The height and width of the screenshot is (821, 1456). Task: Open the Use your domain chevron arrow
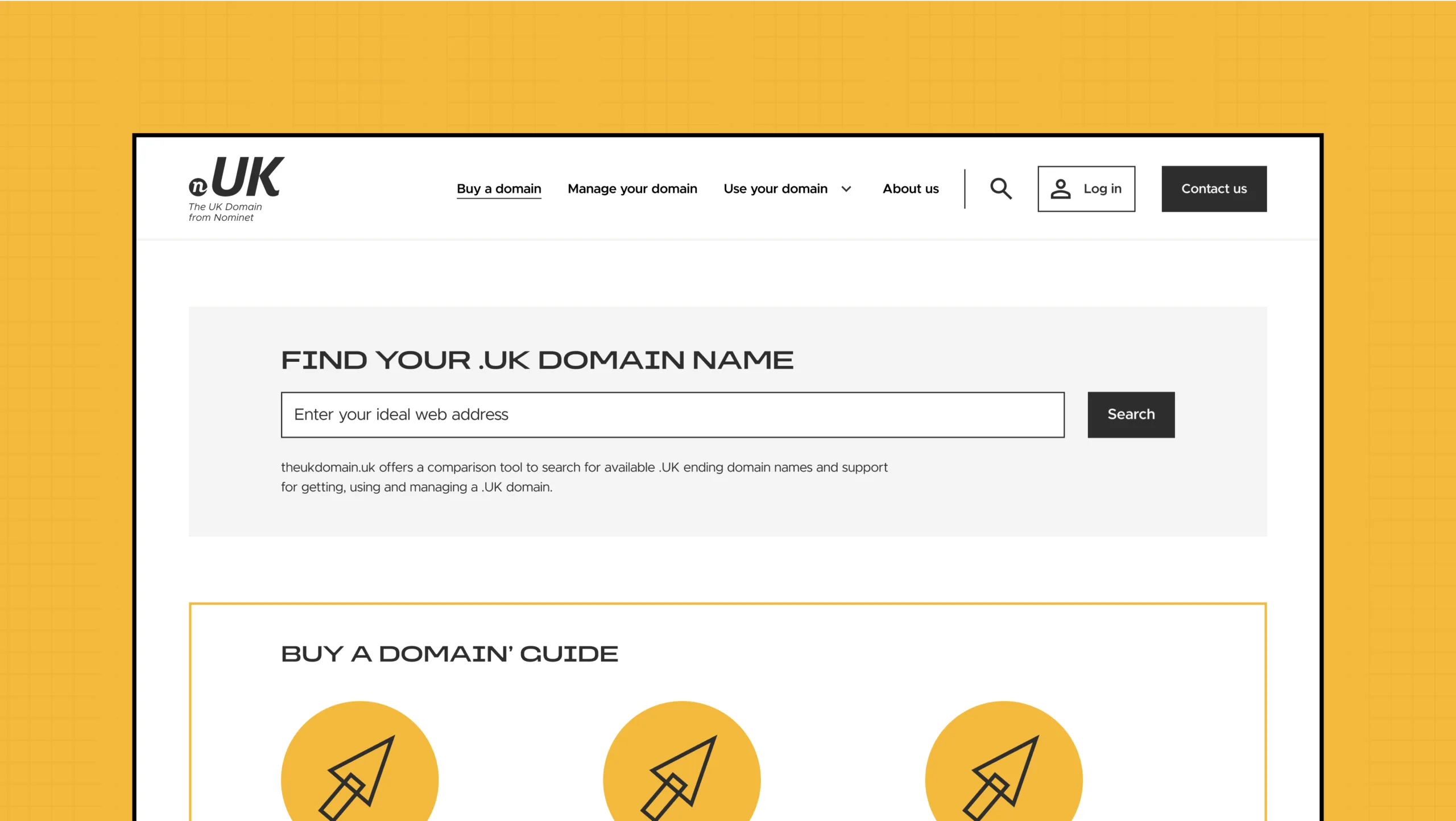pyautogui.click(x=846, y=189)
